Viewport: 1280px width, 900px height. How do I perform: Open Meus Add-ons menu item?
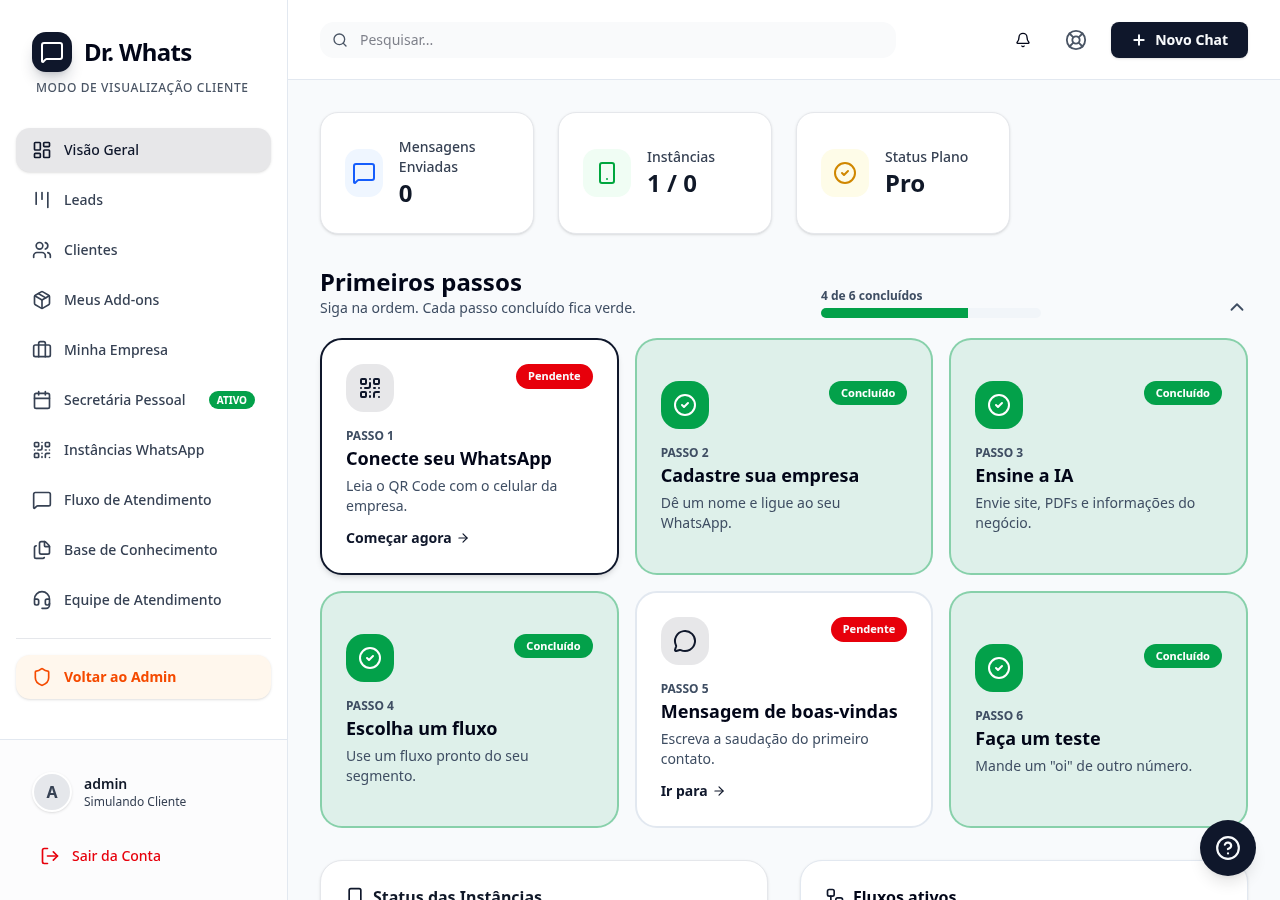[x=143, y=300]
